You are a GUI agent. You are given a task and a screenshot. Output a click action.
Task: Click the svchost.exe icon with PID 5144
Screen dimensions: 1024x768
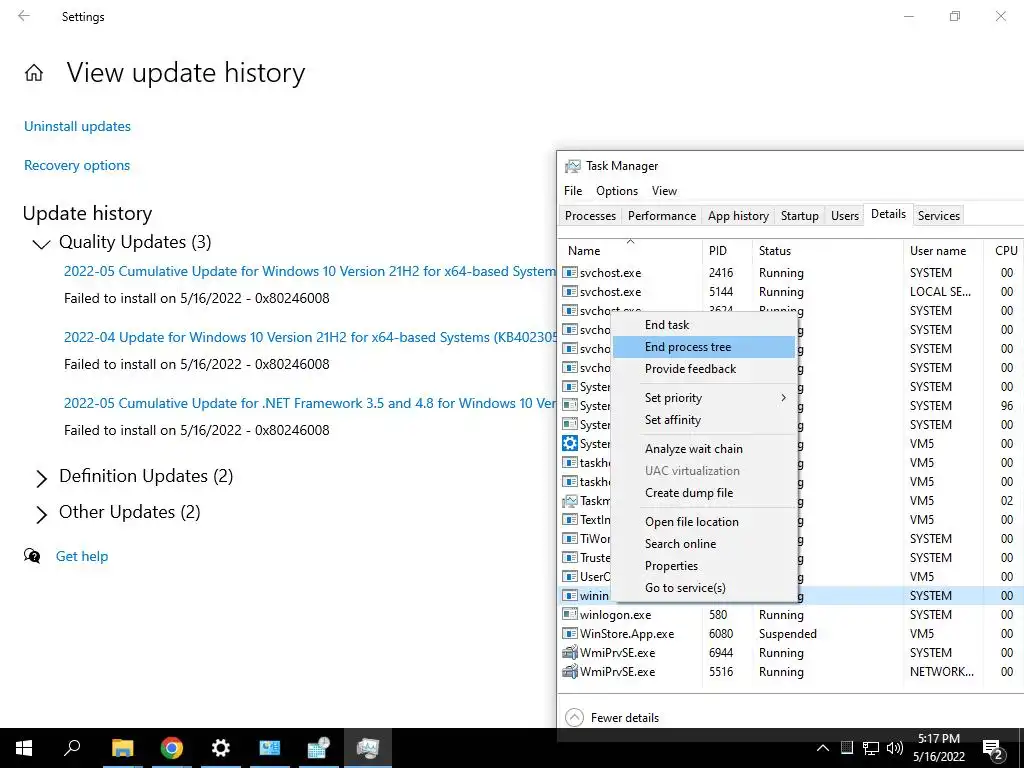[569, 291]
